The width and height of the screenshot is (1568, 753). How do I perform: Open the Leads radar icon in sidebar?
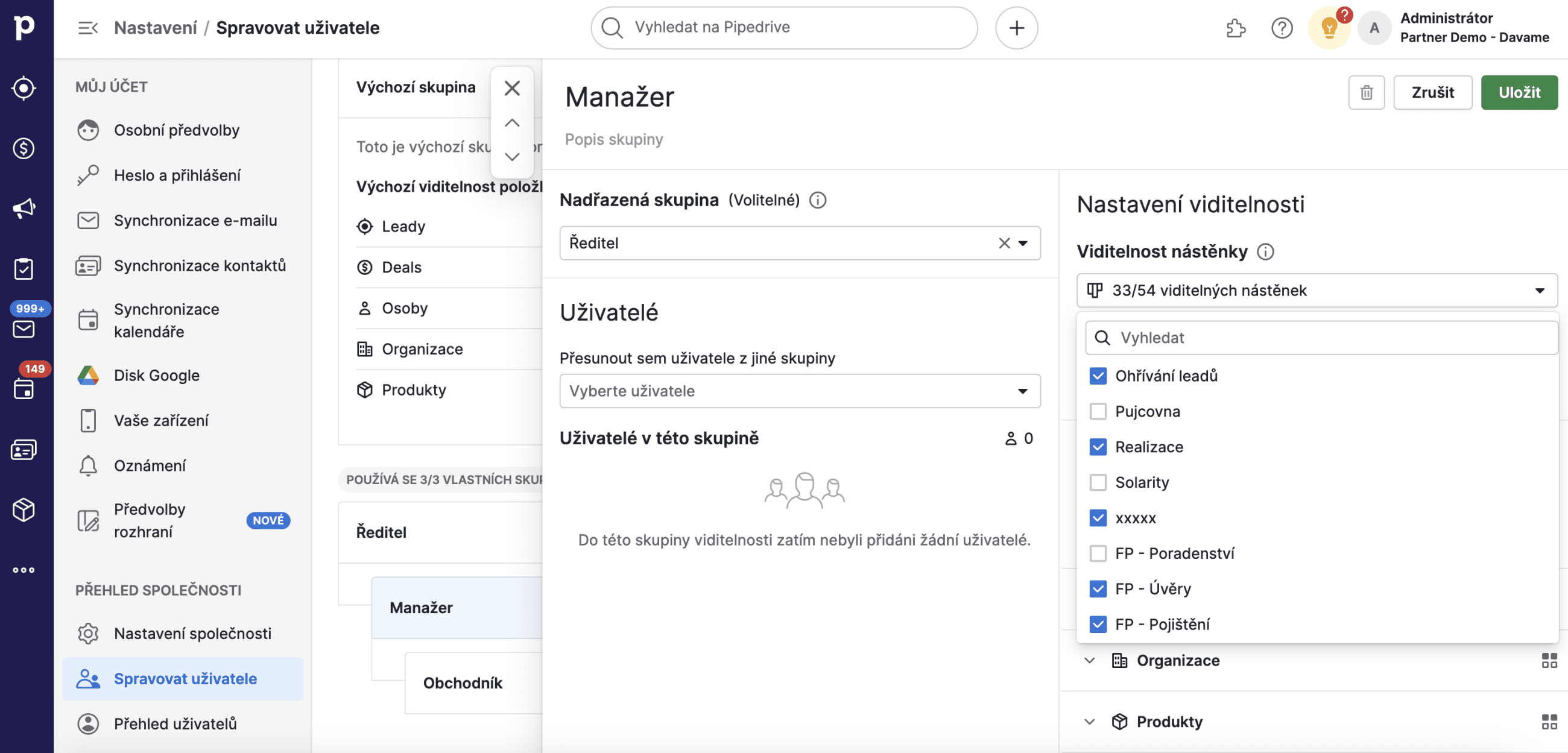[24, 88]
